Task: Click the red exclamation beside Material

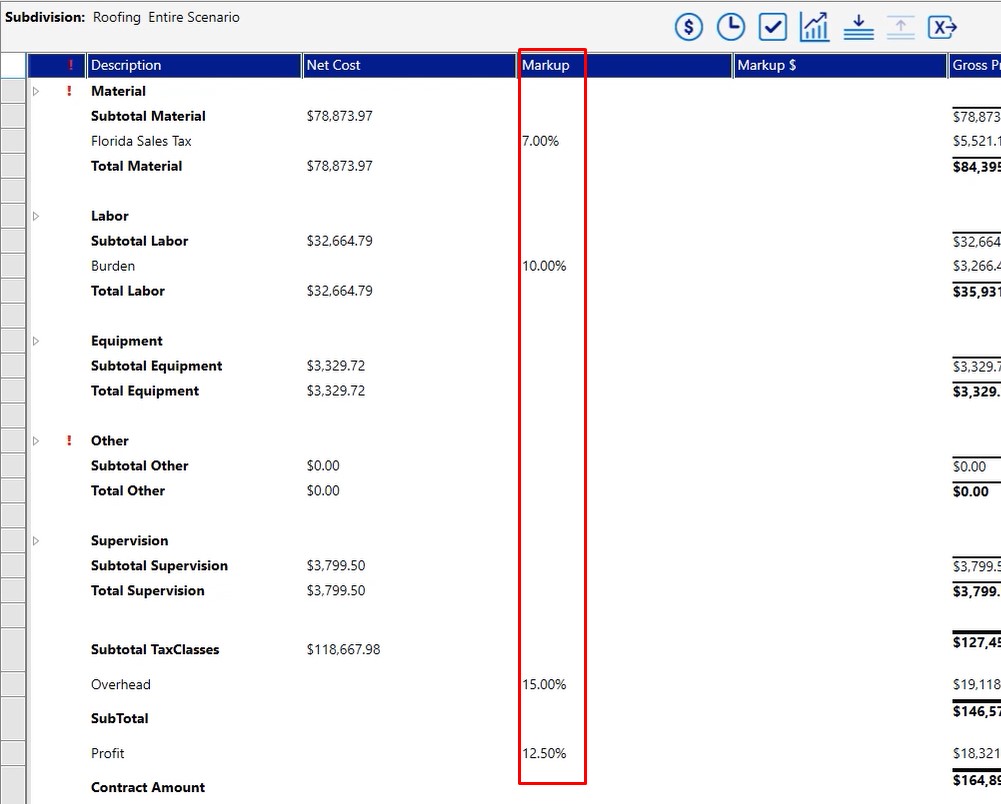Action: 69,91
